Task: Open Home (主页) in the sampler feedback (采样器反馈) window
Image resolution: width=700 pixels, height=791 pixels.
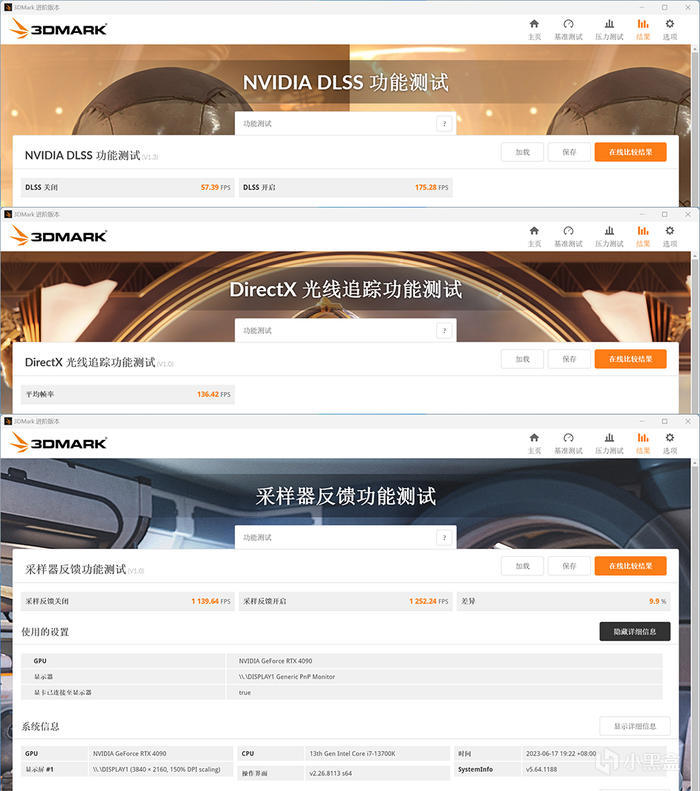Action: (534, 443)
